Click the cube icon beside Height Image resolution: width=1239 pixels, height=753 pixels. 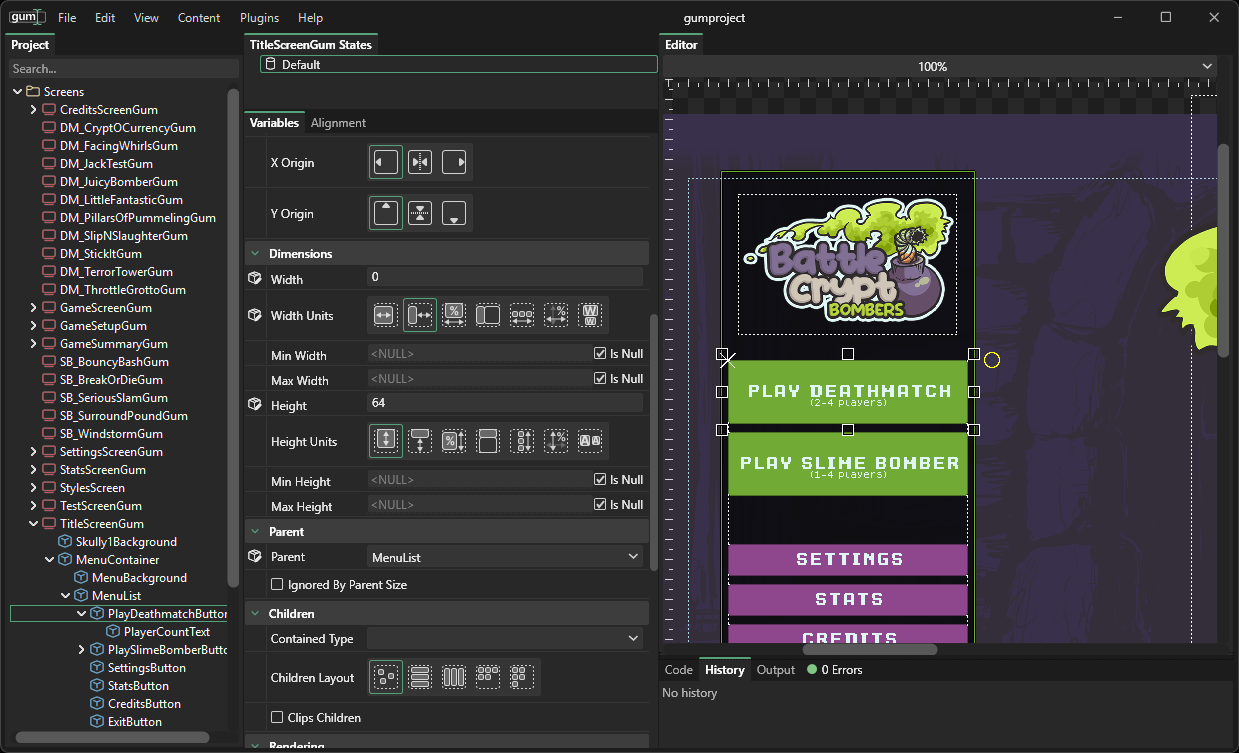pyautogui.click(x=255, y=404)
